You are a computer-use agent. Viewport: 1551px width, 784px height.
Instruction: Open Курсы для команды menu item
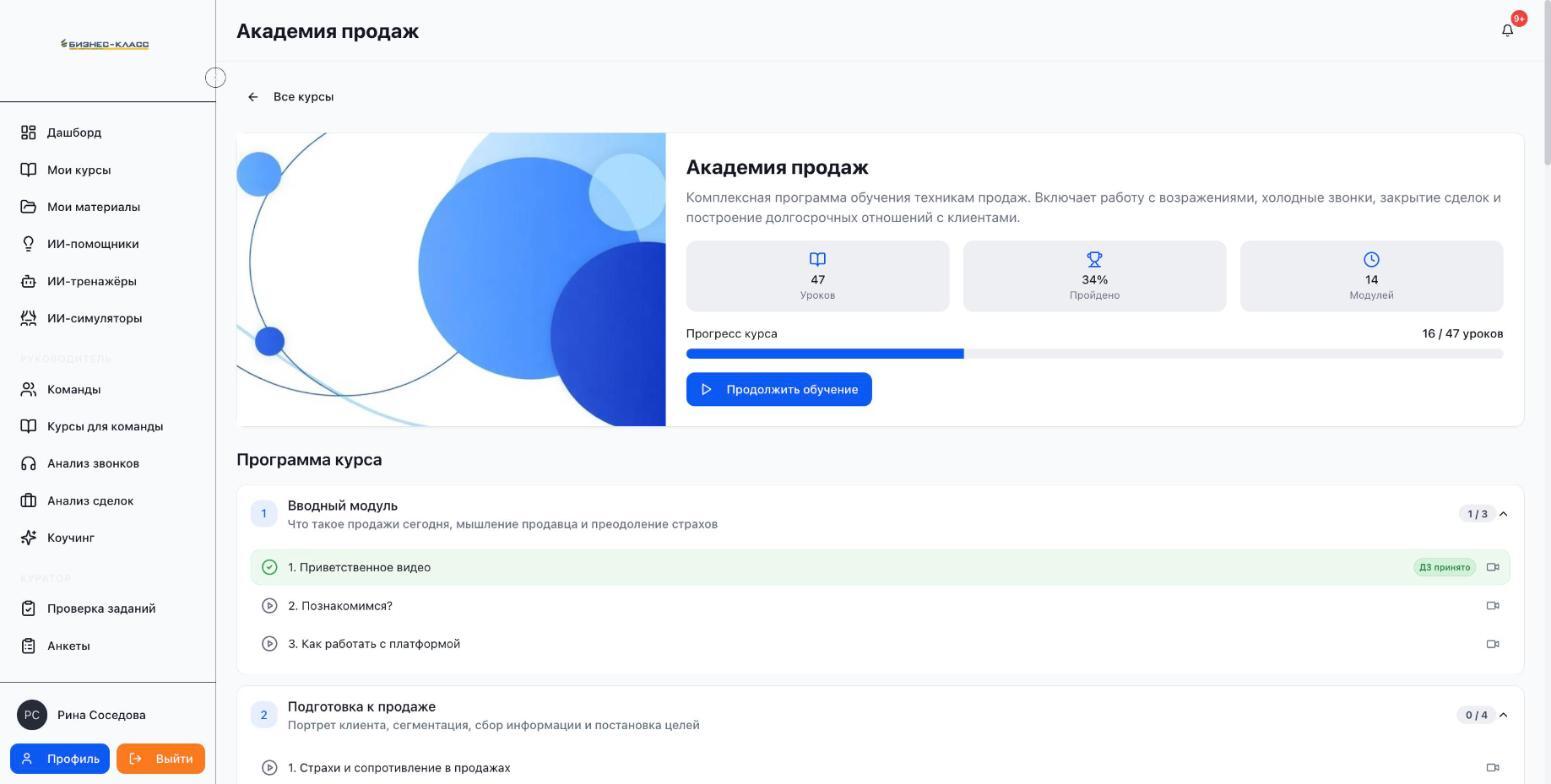108,426
